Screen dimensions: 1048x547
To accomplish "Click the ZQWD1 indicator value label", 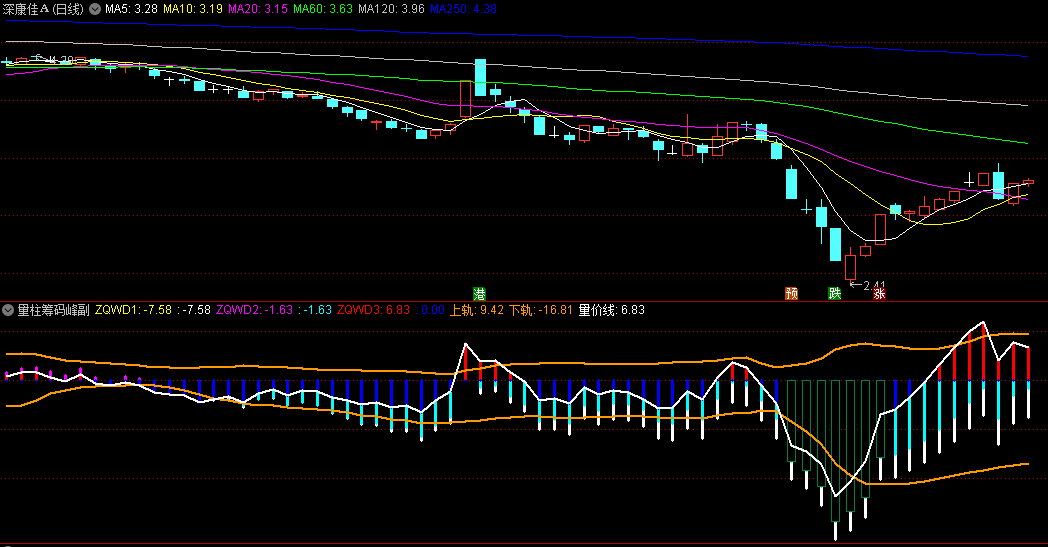I will [133, 310].
